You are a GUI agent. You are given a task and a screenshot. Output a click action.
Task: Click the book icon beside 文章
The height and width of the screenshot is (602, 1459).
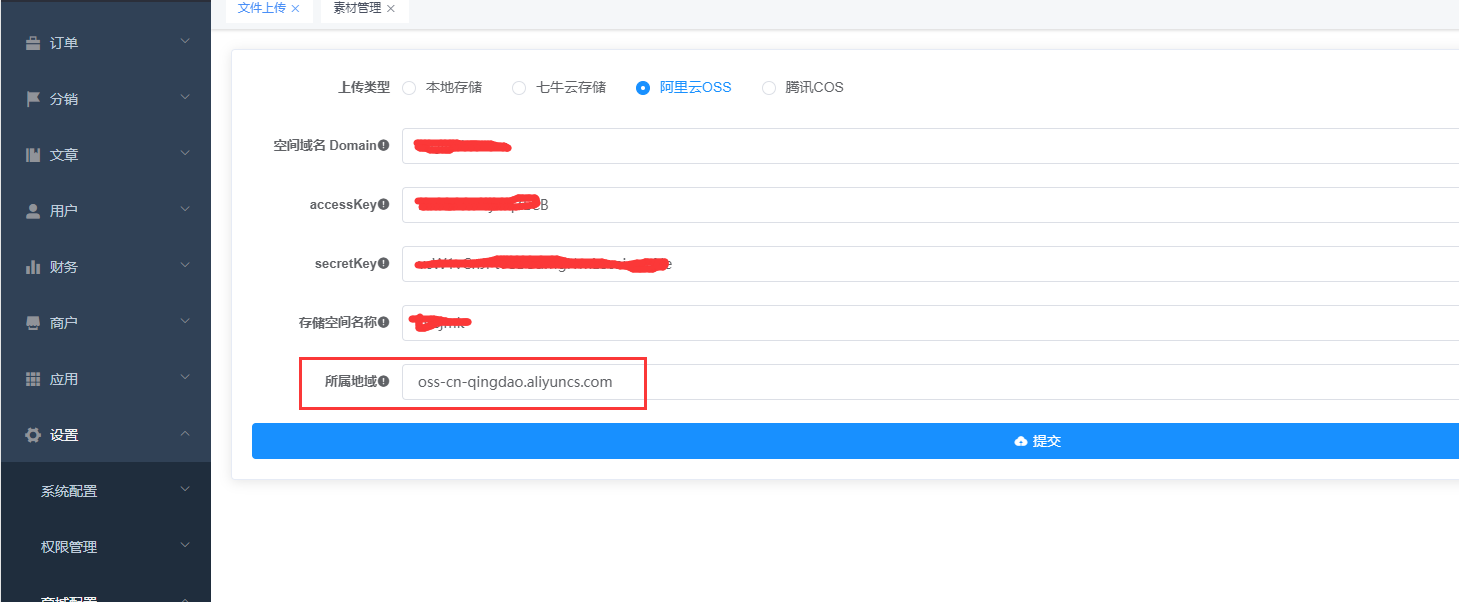pyautogui.click(x=33, y=155)
